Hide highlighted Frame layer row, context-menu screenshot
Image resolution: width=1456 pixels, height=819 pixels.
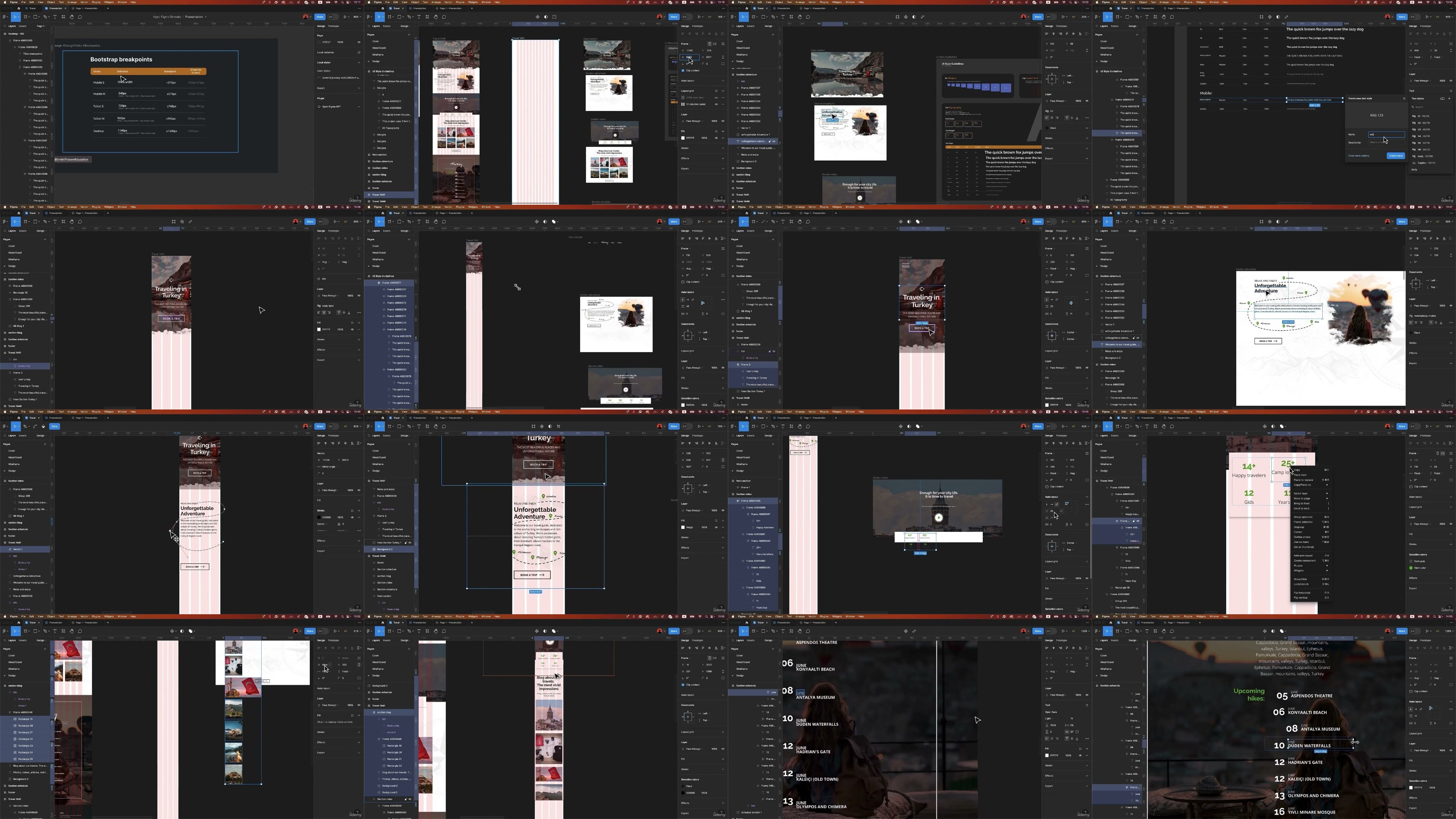tap(1138, 521)
